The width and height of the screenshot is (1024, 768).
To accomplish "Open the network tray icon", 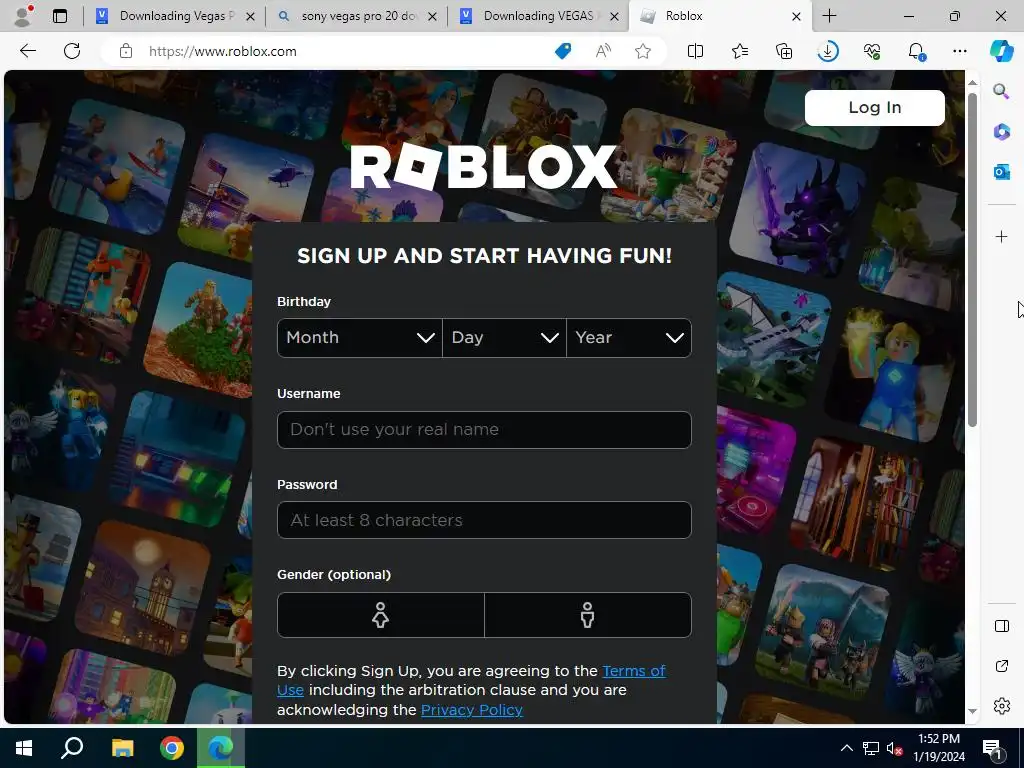I will 870,748.
